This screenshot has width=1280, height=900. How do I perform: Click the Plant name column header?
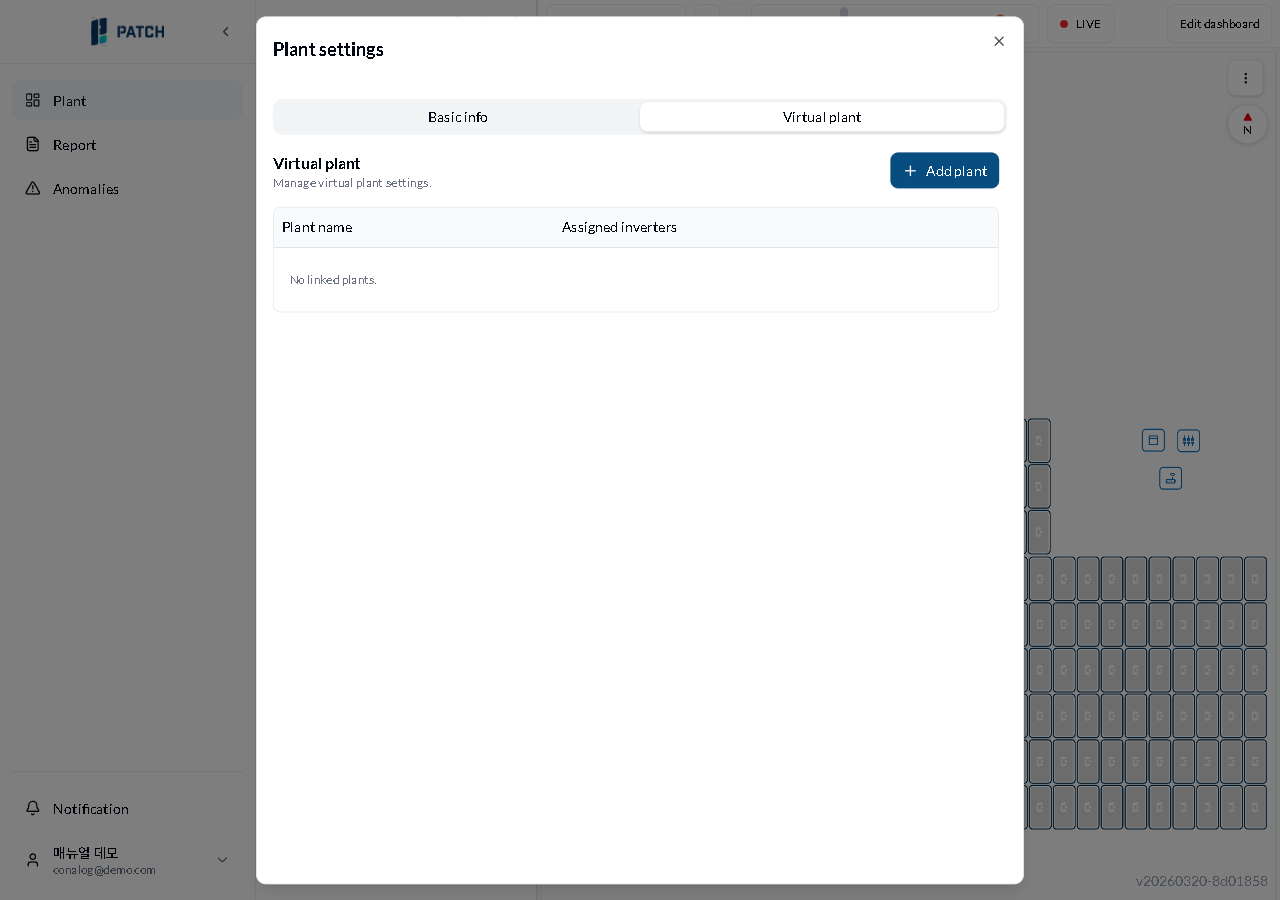pyautogui.click(x=317, y=227)
